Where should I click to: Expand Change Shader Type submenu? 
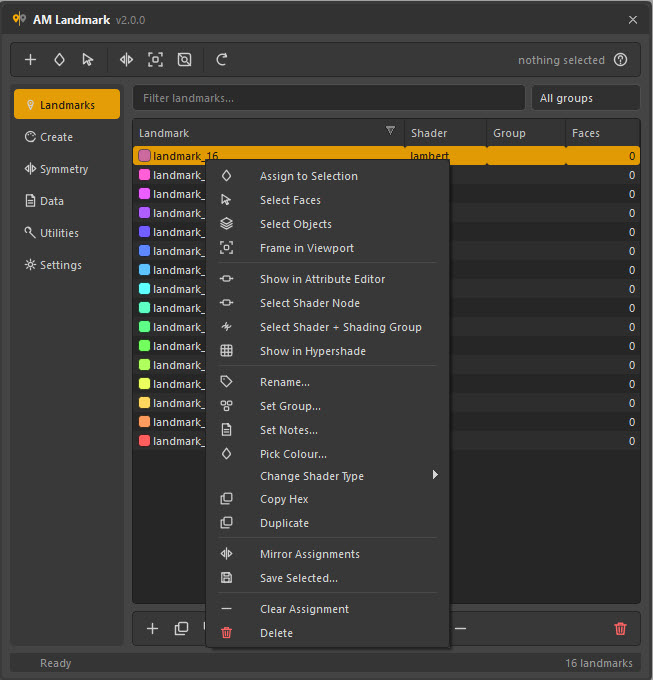(328, 476)
